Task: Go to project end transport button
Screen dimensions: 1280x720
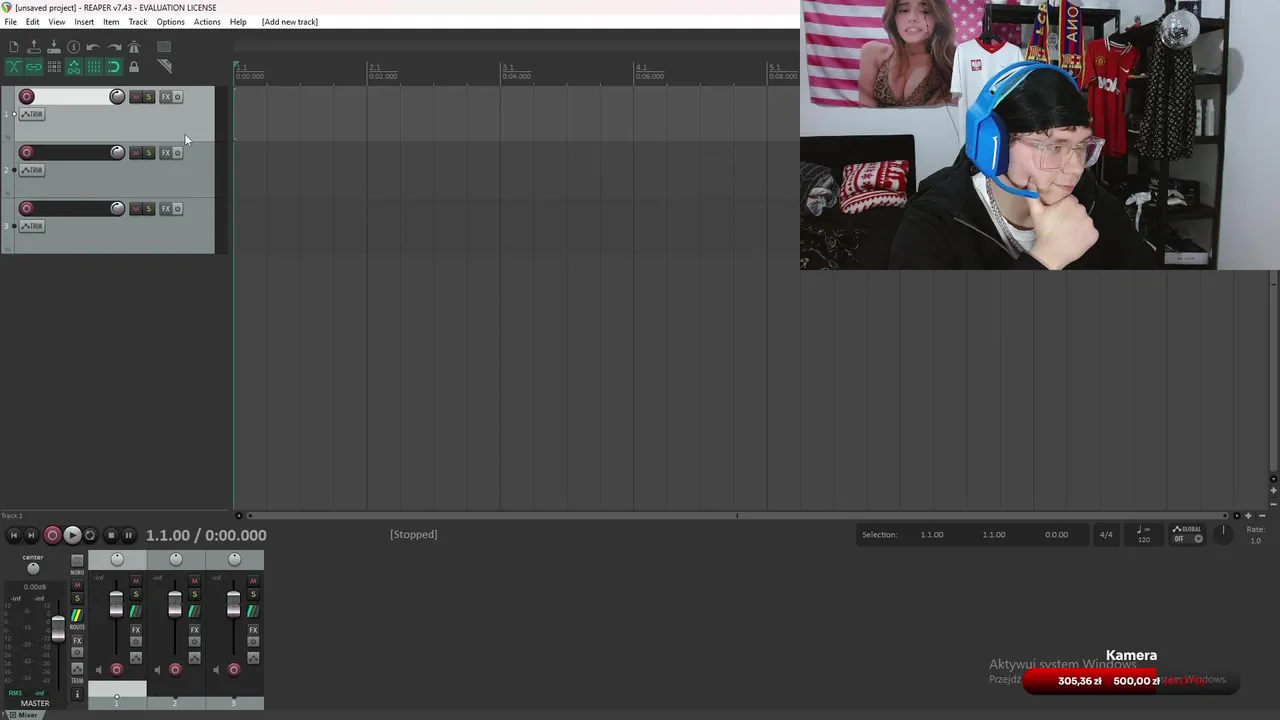Action: point(31,535)
